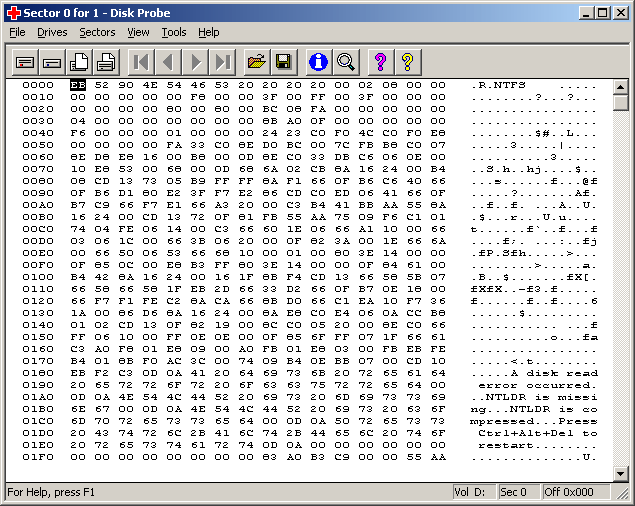Click the ASCII text 'restart........'
Screen dimensions: 635x506
pos(538,445)
